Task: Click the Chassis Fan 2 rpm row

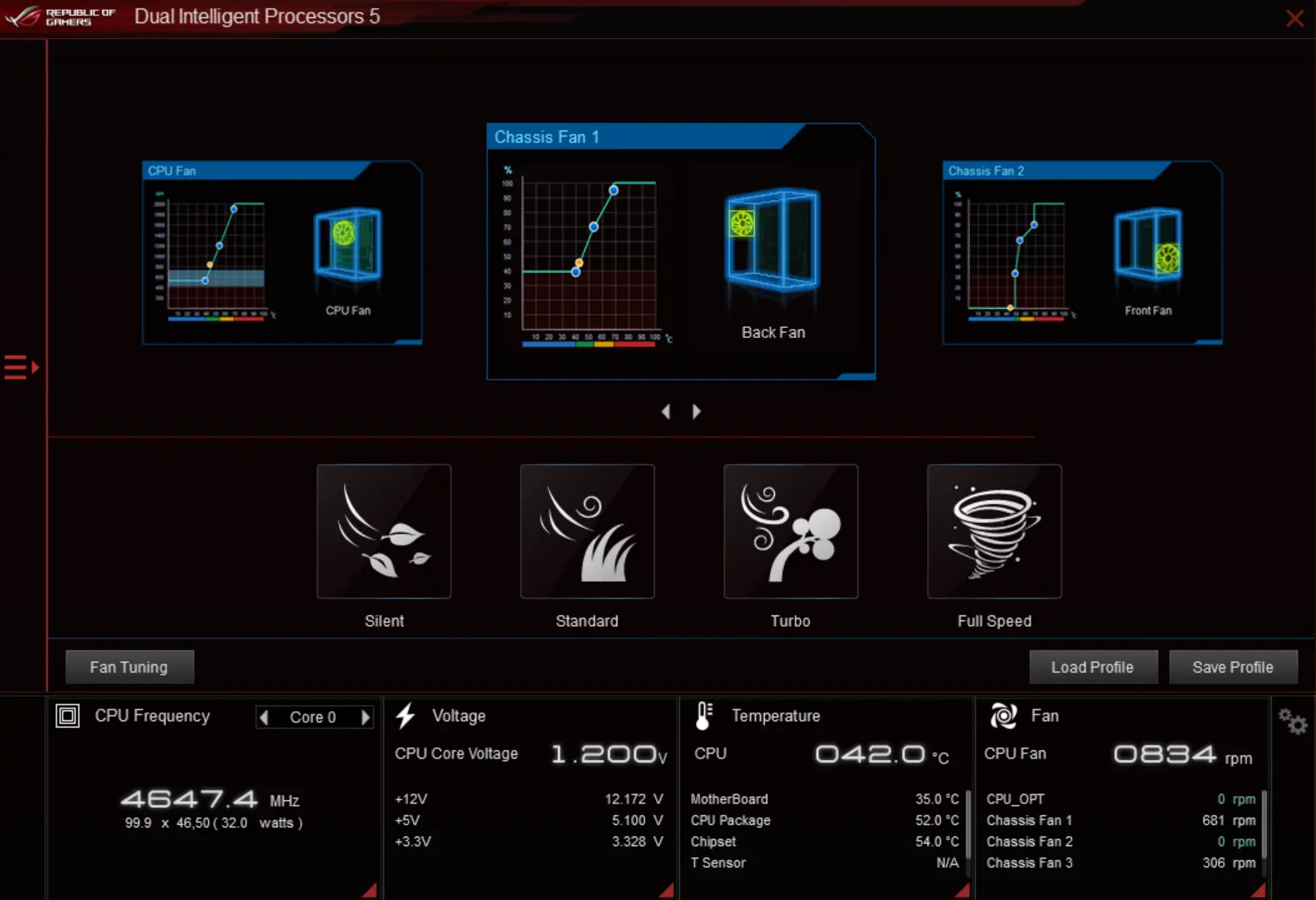Action: pyautogui.click(x=1121, y=842)
